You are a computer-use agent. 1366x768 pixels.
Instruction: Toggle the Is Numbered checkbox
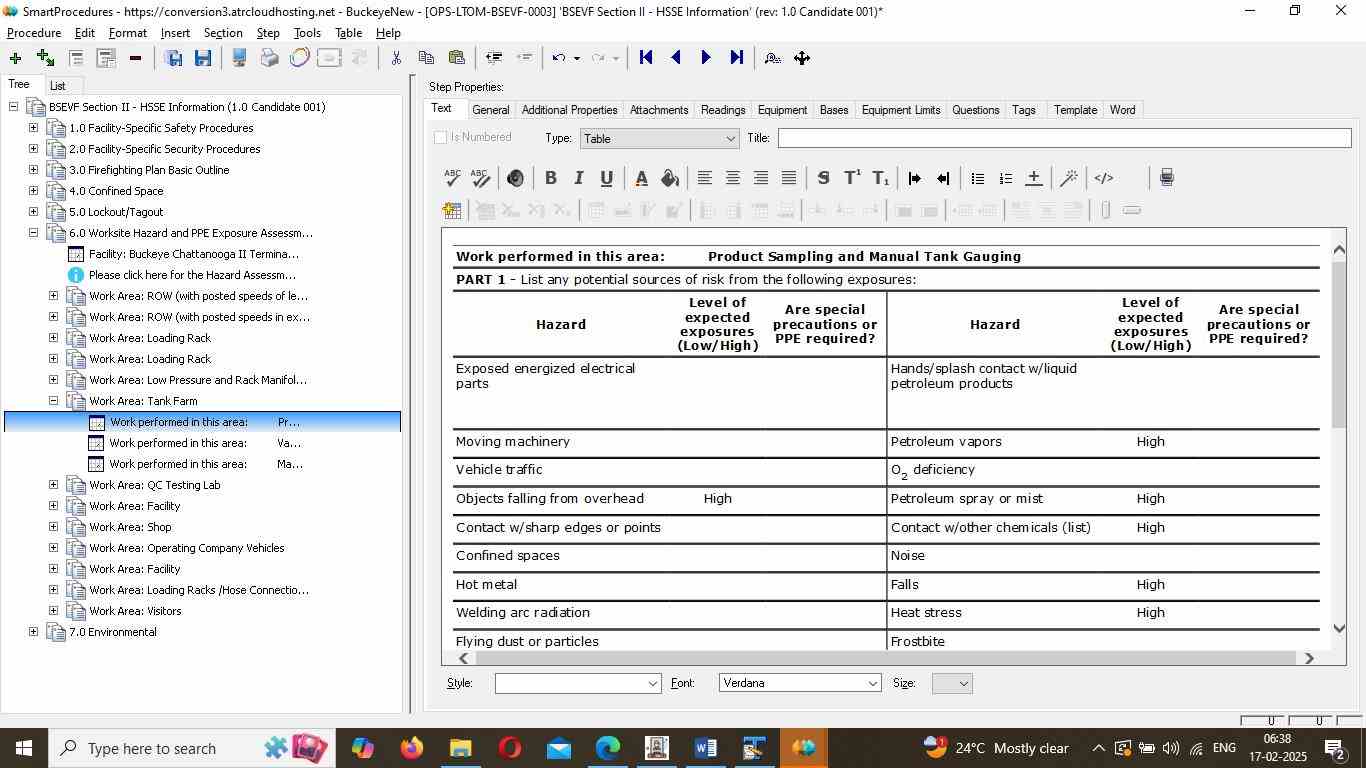[x=441, y=137]
